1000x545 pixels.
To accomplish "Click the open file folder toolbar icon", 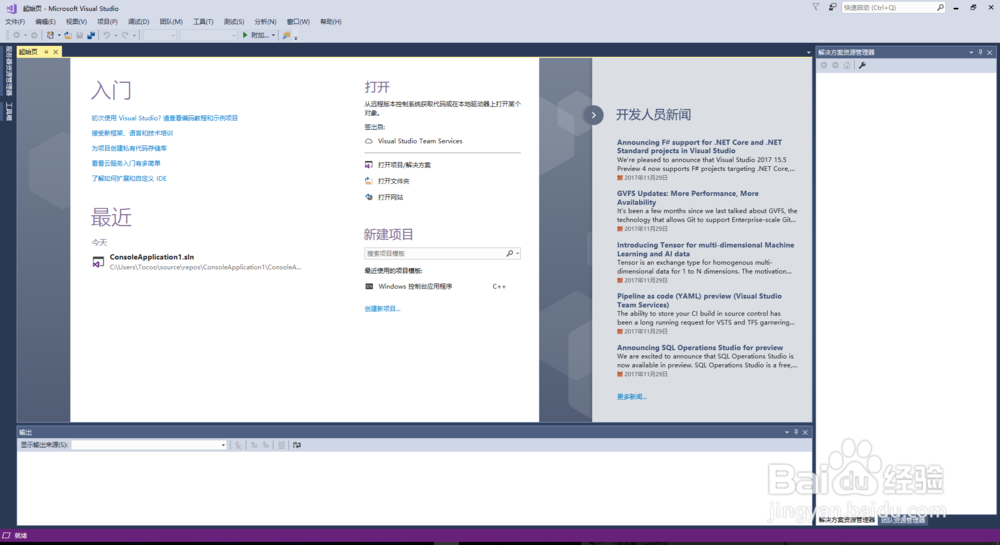I will 68,35.
